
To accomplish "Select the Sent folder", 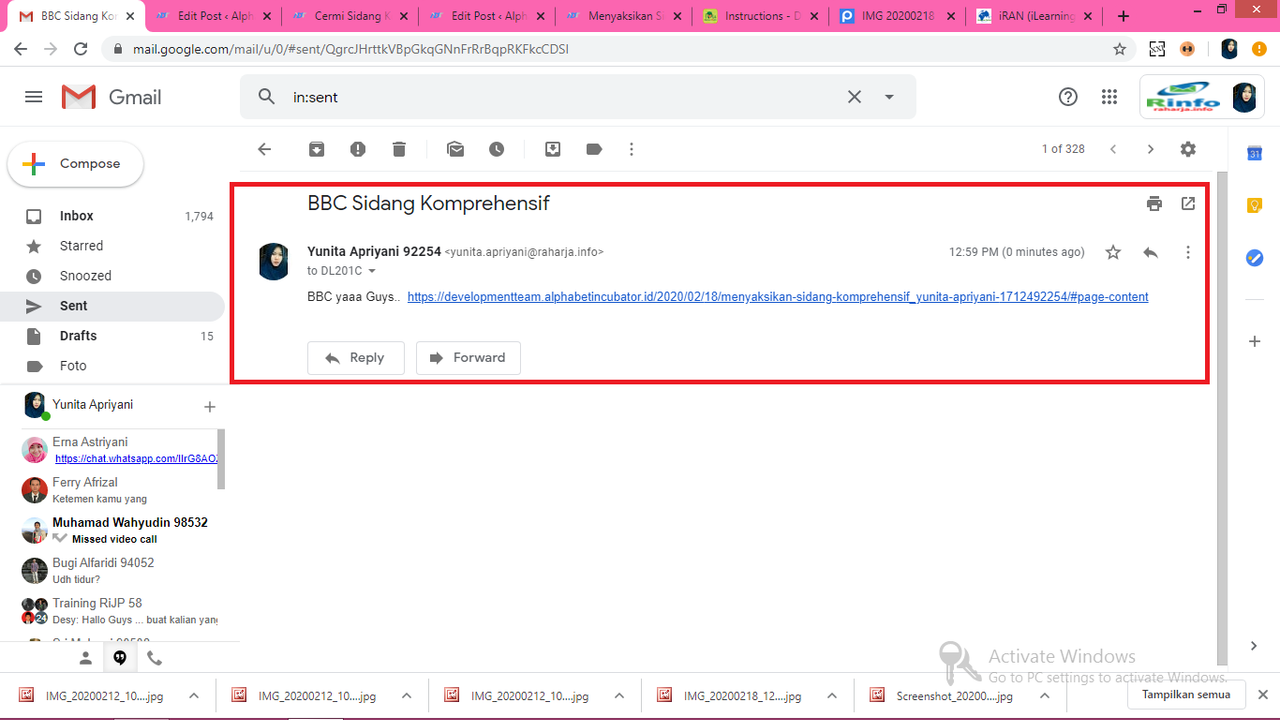I will 112,306.
